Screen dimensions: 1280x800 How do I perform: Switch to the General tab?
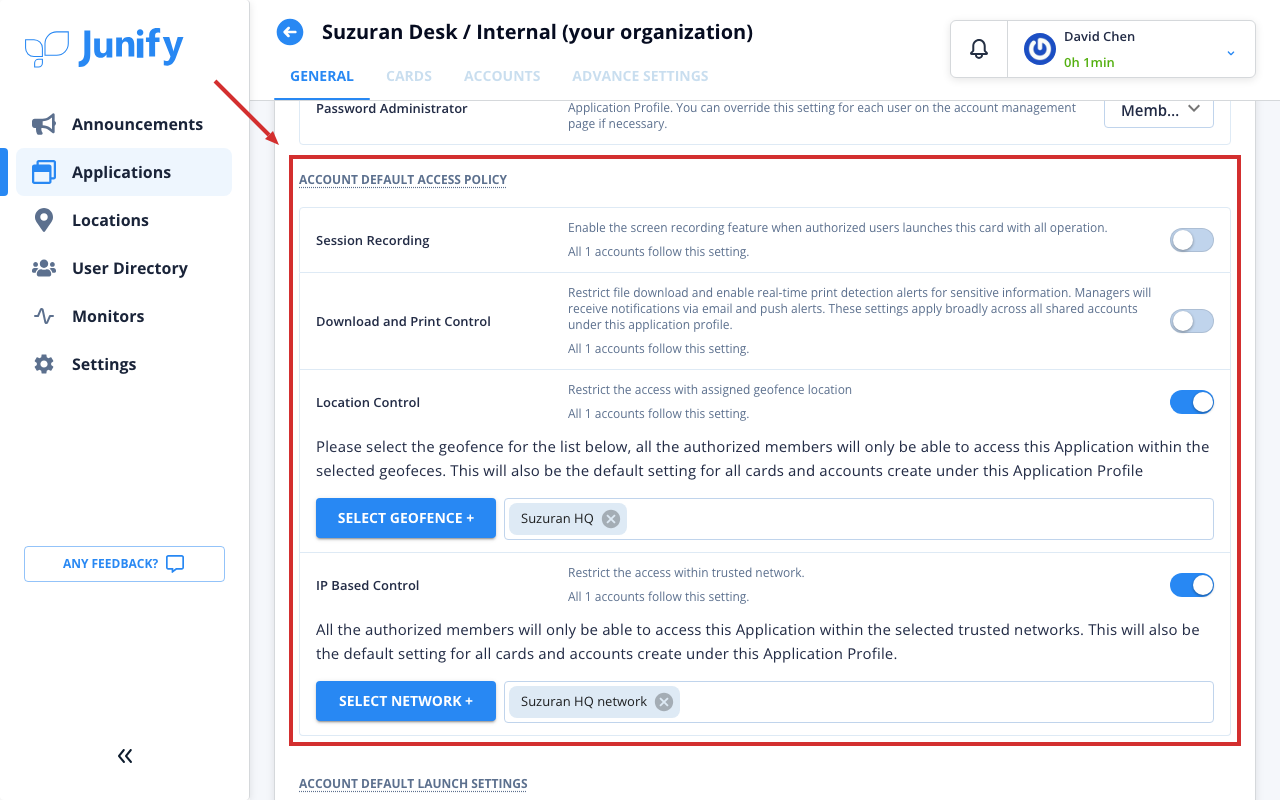pos(322,76)
